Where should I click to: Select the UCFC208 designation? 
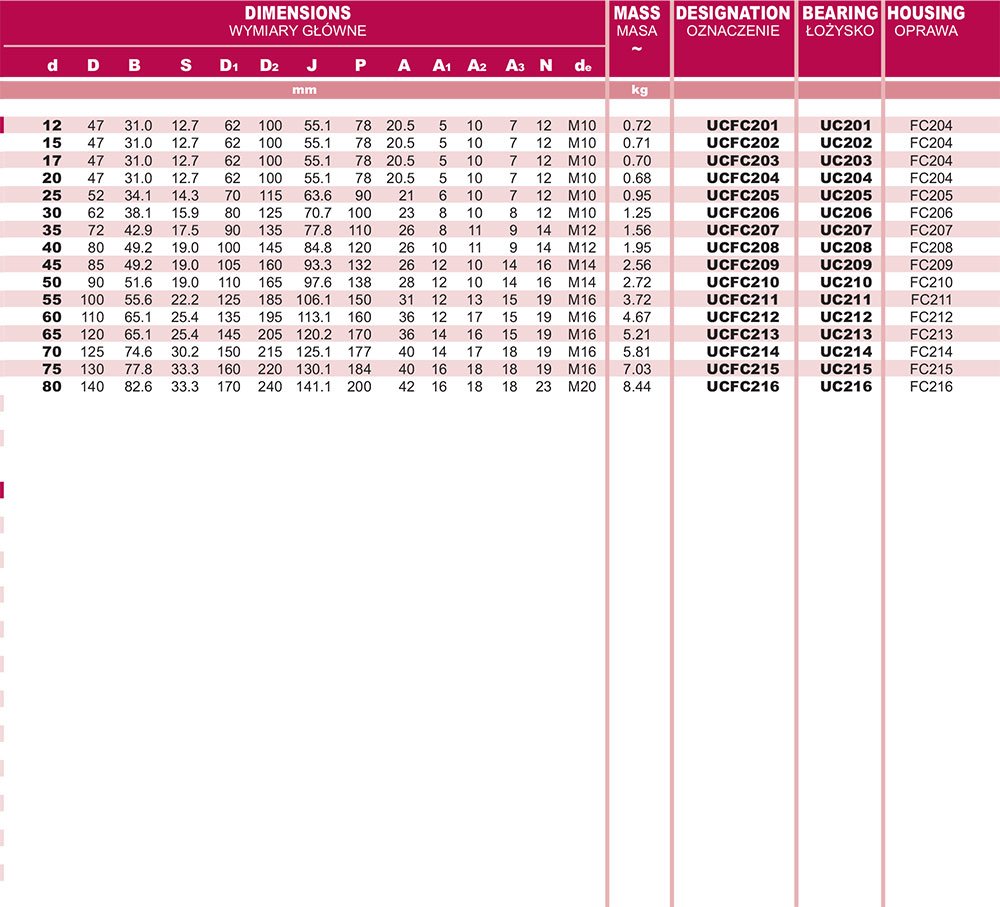point(742,247)
